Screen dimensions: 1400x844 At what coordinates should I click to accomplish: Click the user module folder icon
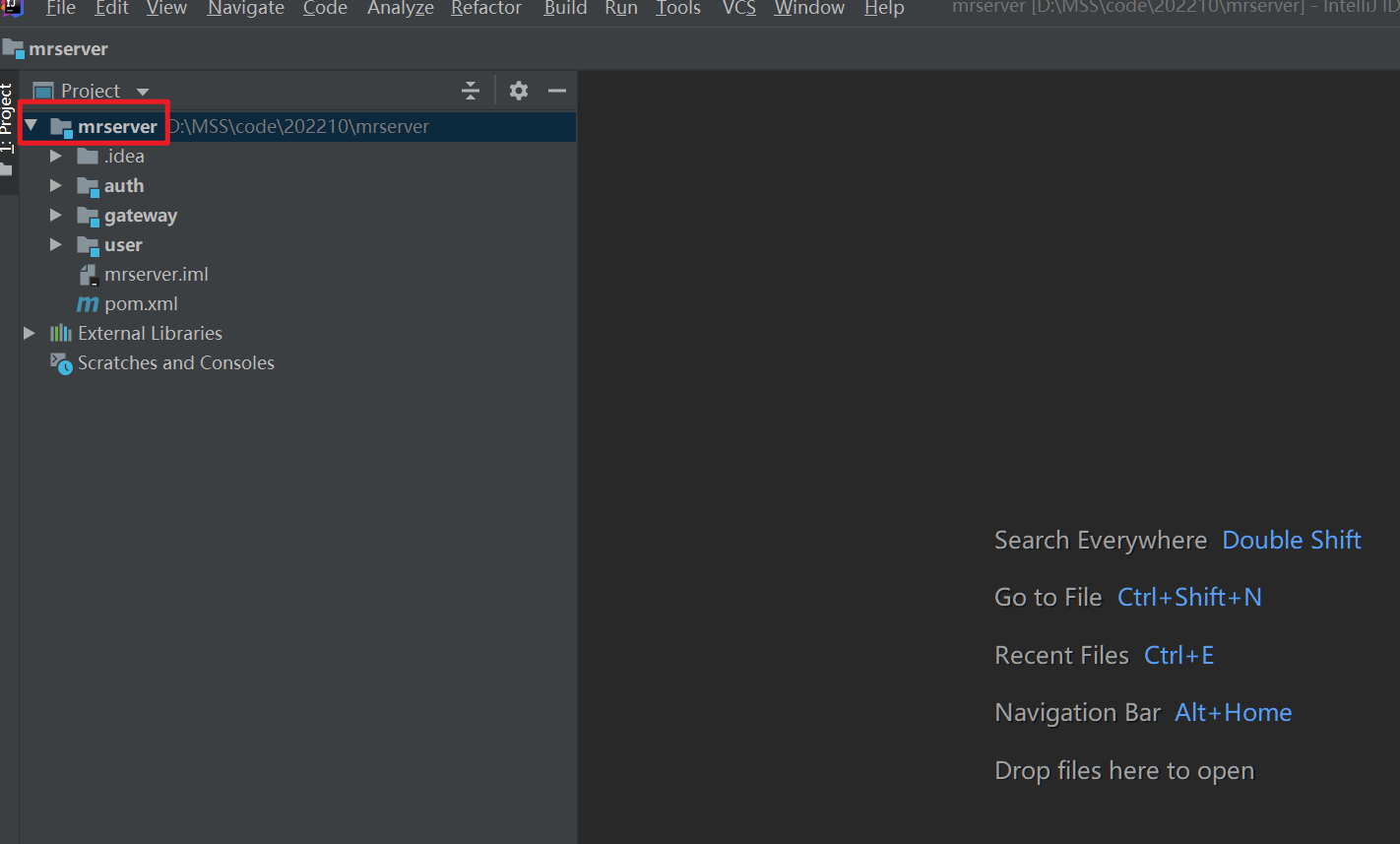pos(89,245)
